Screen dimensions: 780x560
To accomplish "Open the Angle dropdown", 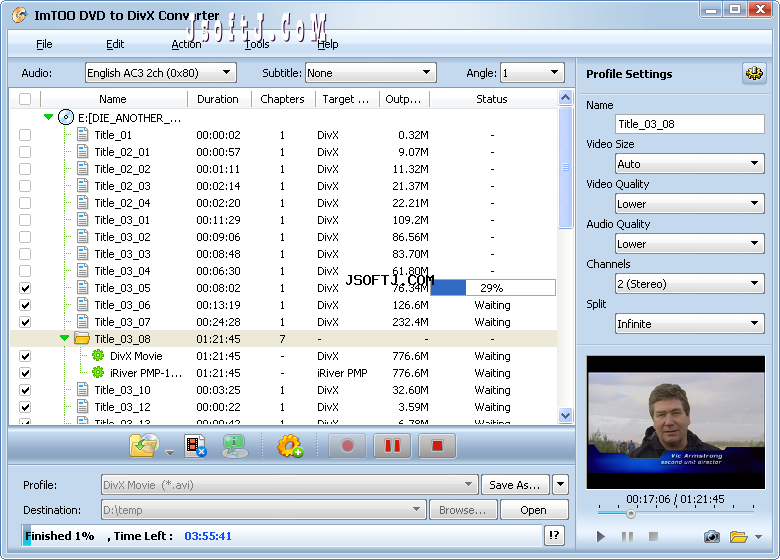I will 532,73.
